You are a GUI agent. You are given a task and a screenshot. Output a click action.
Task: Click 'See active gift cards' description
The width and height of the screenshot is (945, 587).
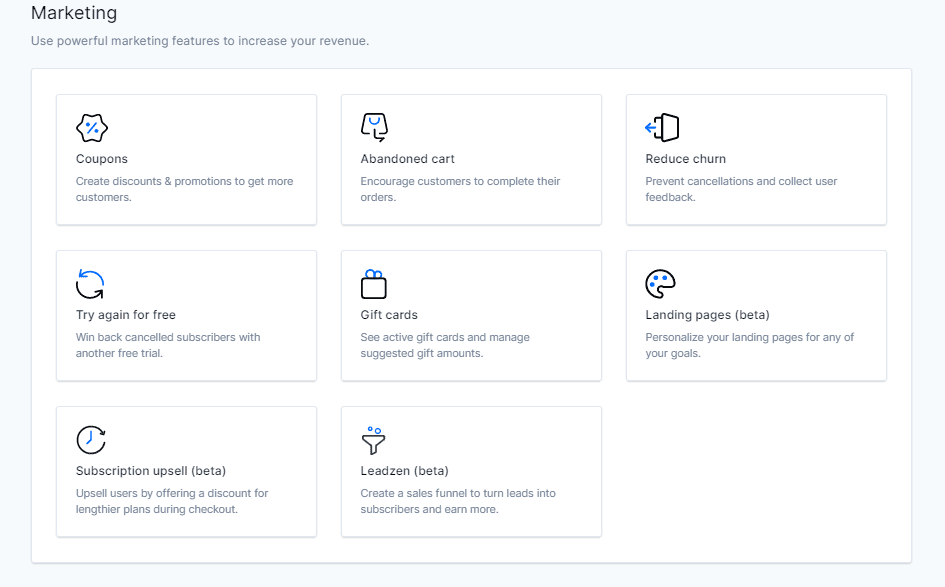tap(445, 345)
